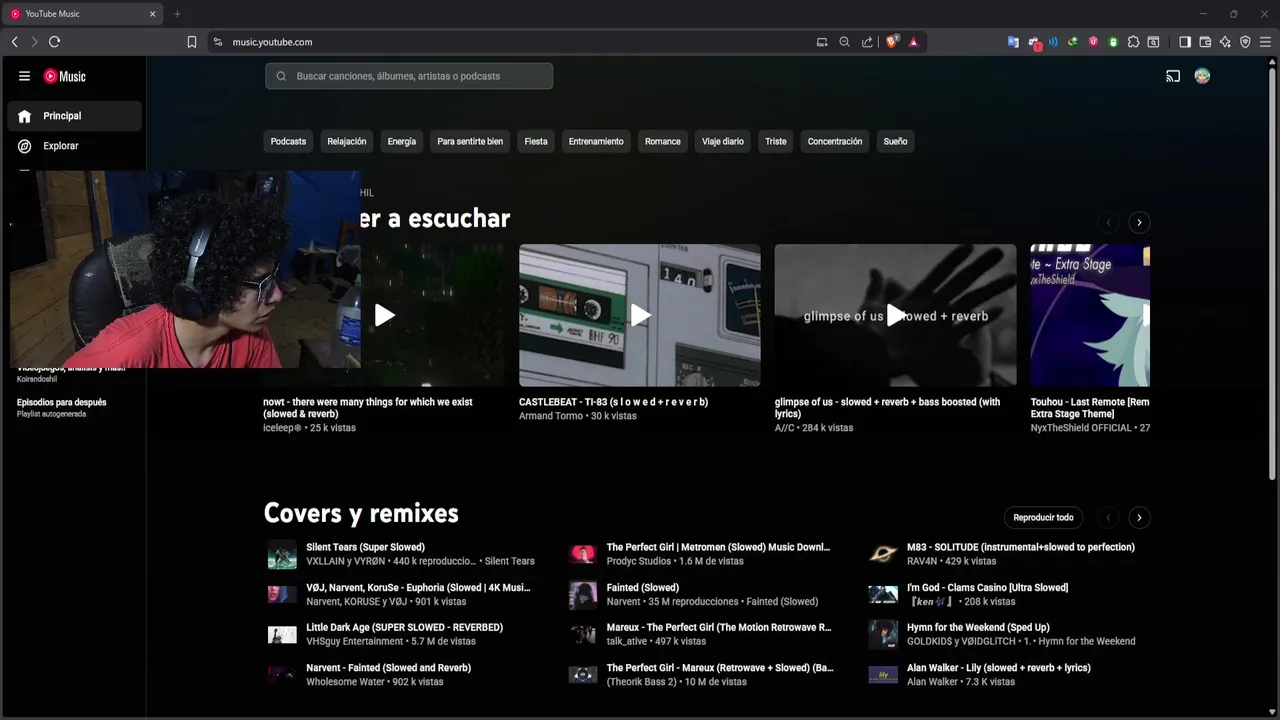Play glimpse of us slowed reverb video
This screenshot has width=1280, height=720.
[896, 315]
